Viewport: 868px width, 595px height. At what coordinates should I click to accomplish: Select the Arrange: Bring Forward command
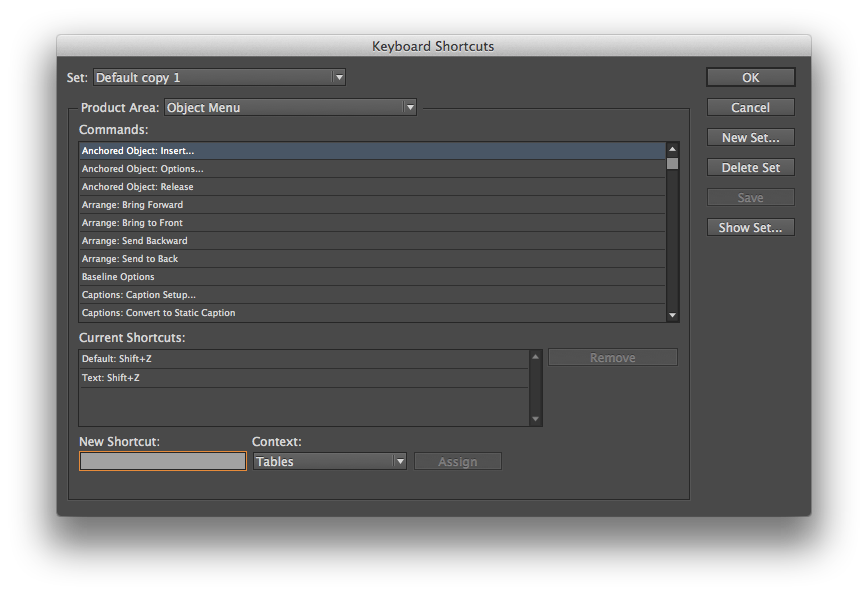tap(372, 205)
